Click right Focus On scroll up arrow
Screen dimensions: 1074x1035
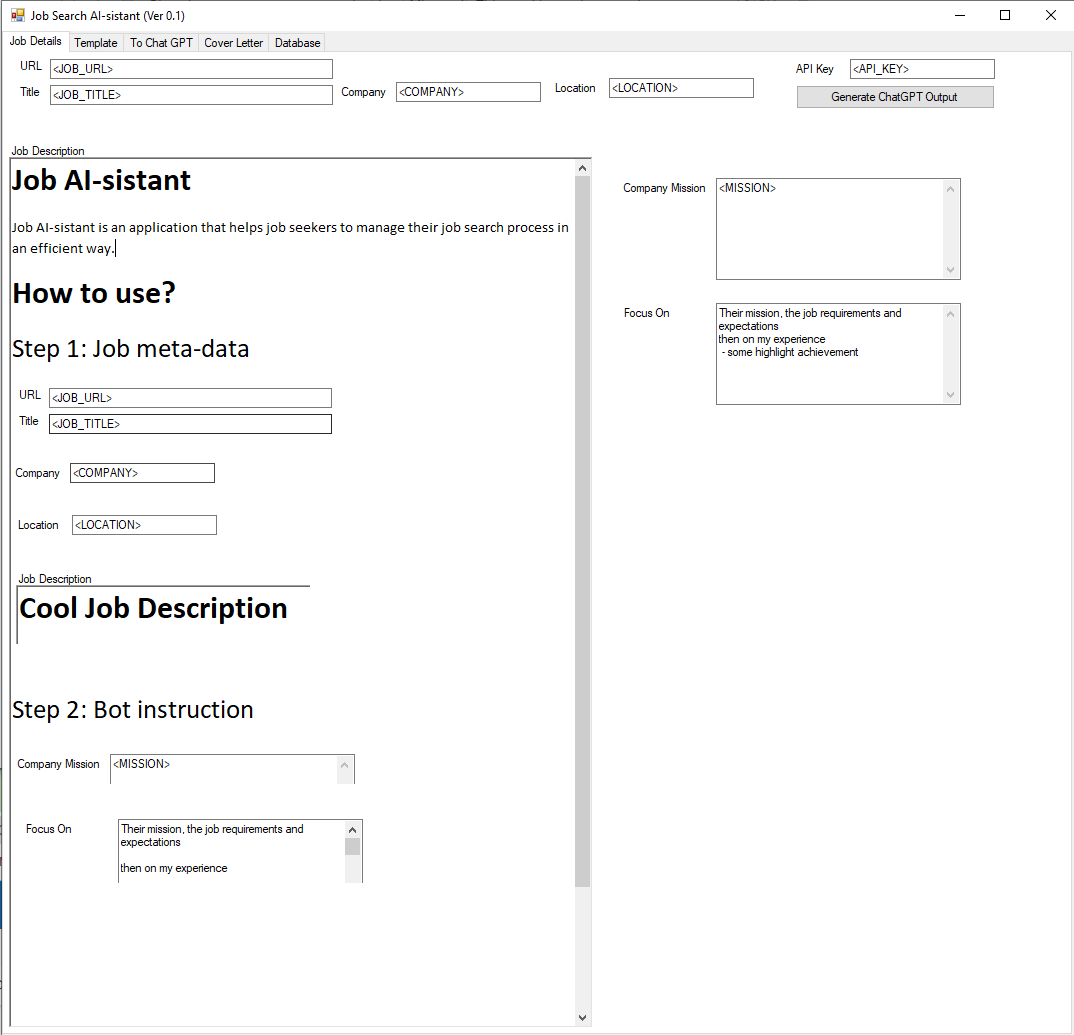point(951,314)
